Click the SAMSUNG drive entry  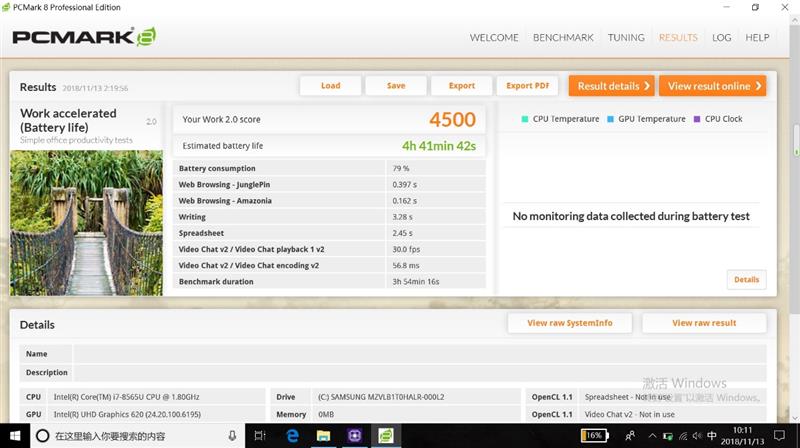(381, 397)
